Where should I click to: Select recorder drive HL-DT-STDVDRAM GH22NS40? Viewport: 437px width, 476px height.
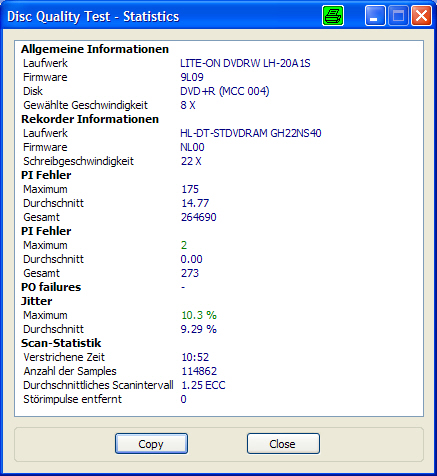[x=251, y=133]
